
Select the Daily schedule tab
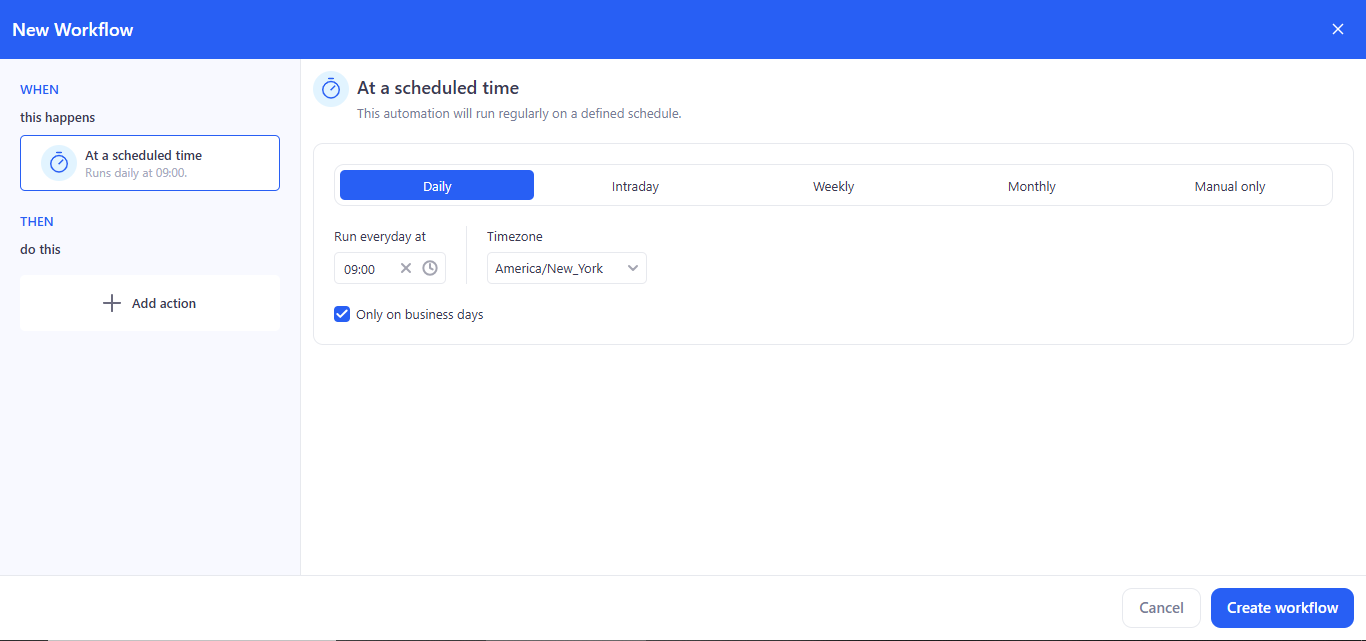[437, 186]
